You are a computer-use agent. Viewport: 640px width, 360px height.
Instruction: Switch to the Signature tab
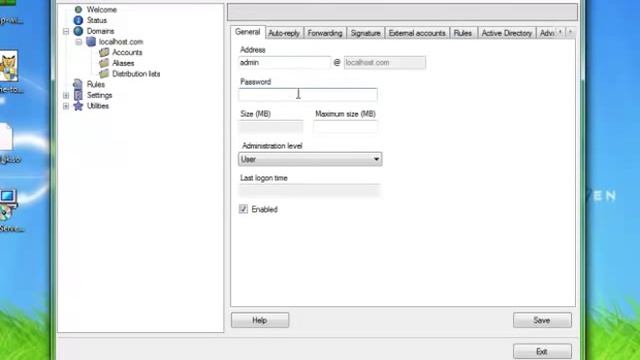[x=365, y=33]
